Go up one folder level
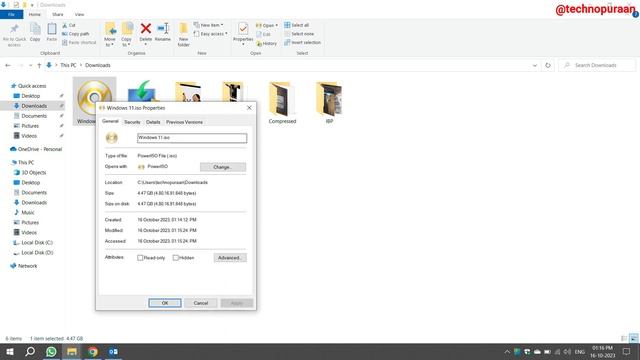This screenshot has width=640, height=360. (39, 65)
